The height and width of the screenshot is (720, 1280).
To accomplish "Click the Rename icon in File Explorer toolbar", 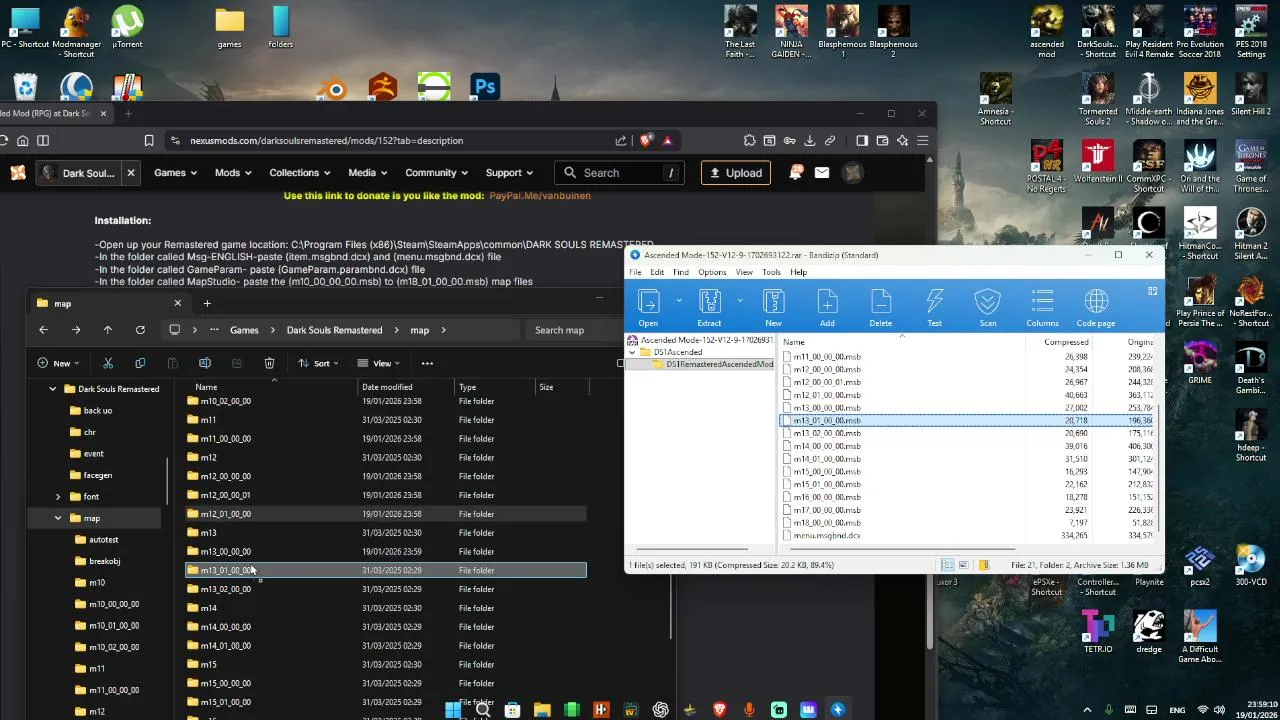I will pyautogui.click(x=204, y=363).
